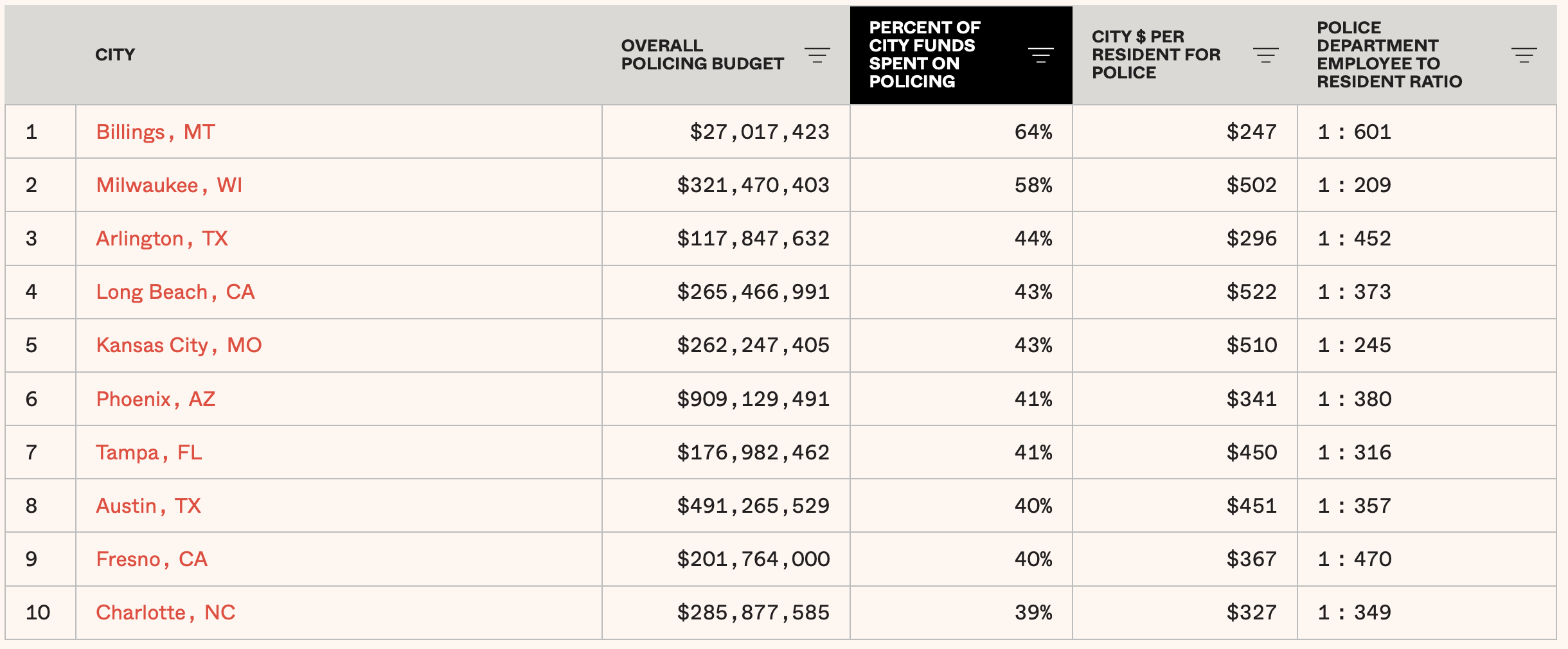Click Phoenix budget cell $909,129,491
Image resolution: width=1568 pixels, height=649 pixels.
pyautogui.click(x=753, y=399)
